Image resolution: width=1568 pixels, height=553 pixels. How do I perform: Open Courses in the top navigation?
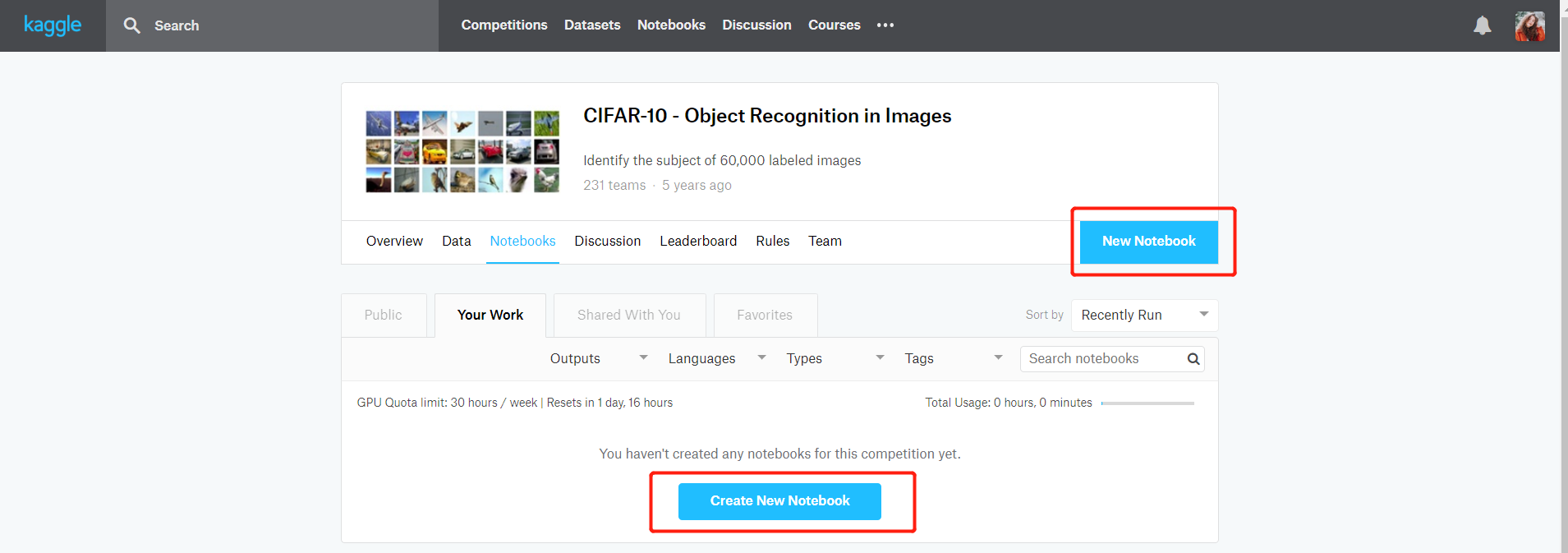click(834, 25)
